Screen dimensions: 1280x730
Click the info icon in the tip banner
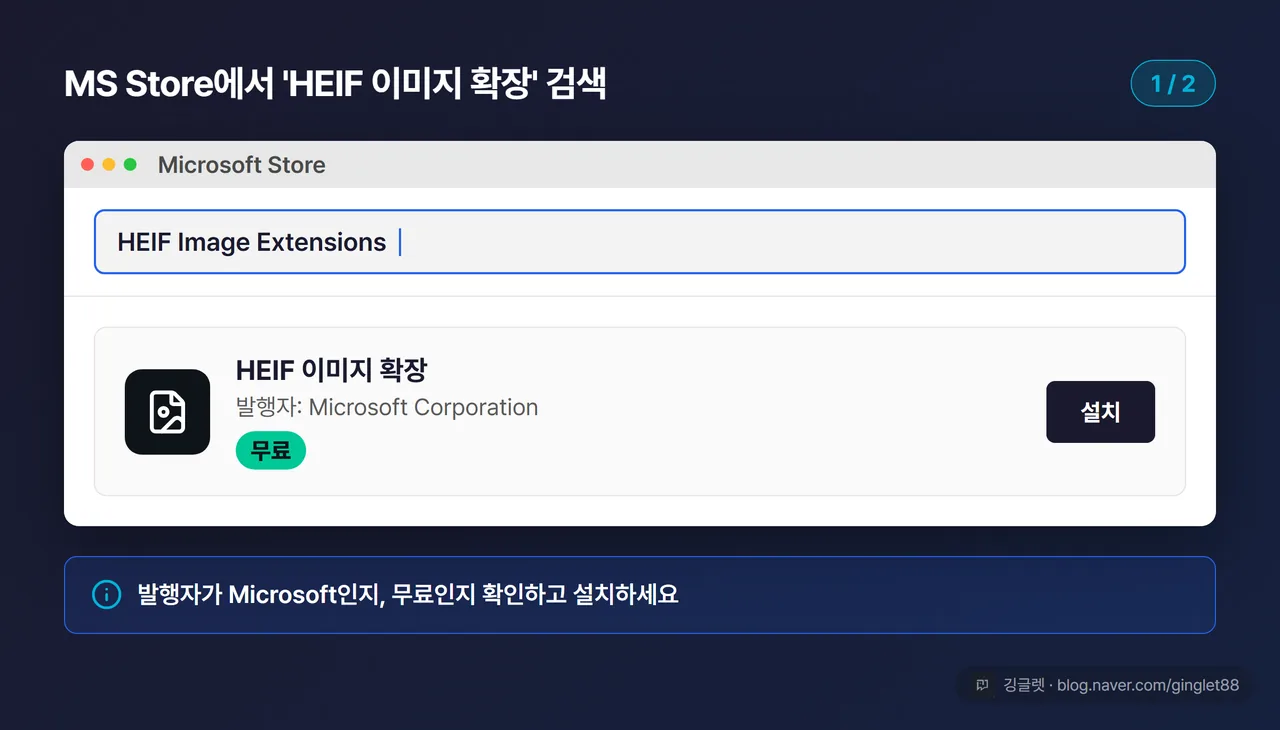(106, 595)
